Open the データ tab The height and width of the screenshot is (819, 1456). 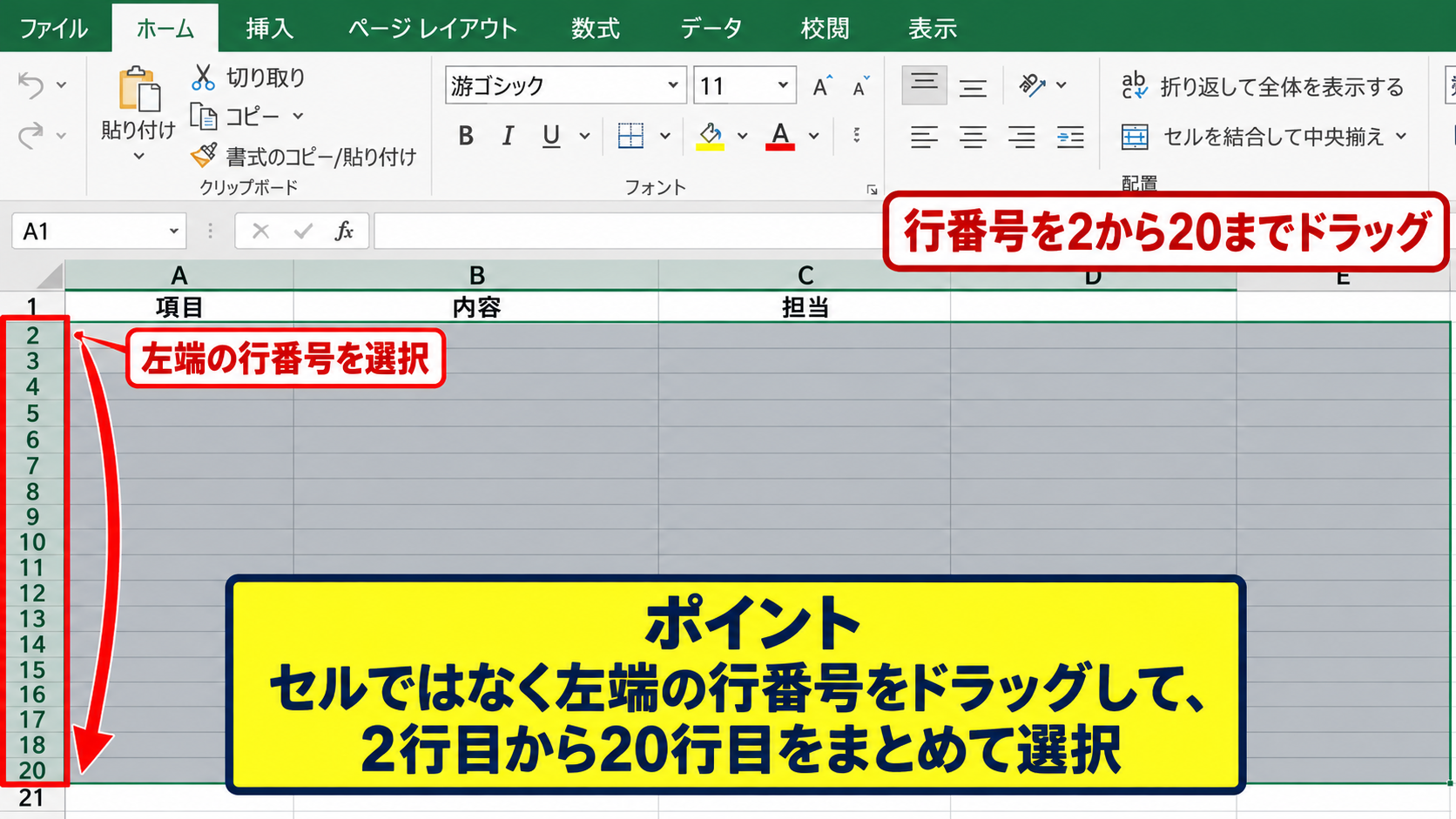[x=711, y=29]
